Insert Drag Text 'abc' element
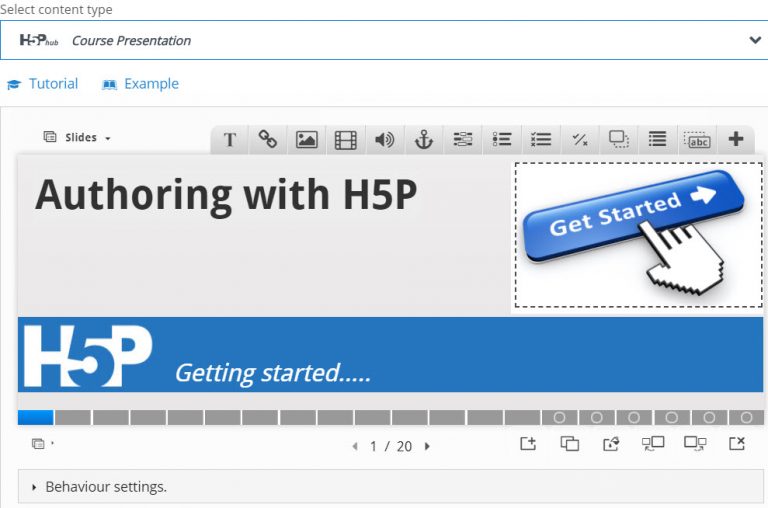 tap(697, 140)
